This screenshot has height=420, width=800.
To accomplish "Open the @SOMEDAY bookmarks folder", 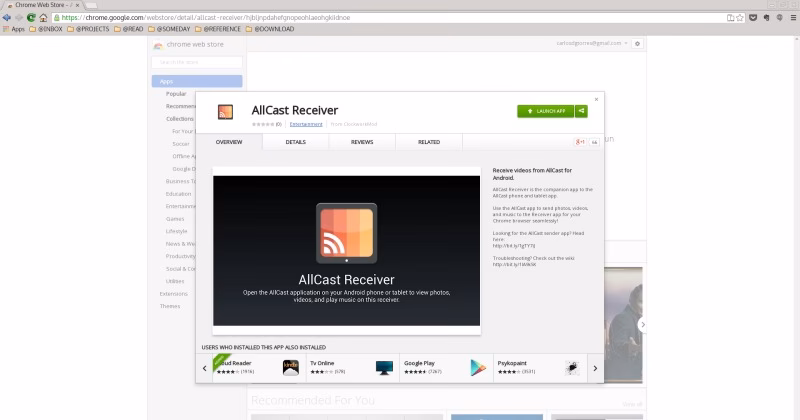I will (x=169, y=29).
